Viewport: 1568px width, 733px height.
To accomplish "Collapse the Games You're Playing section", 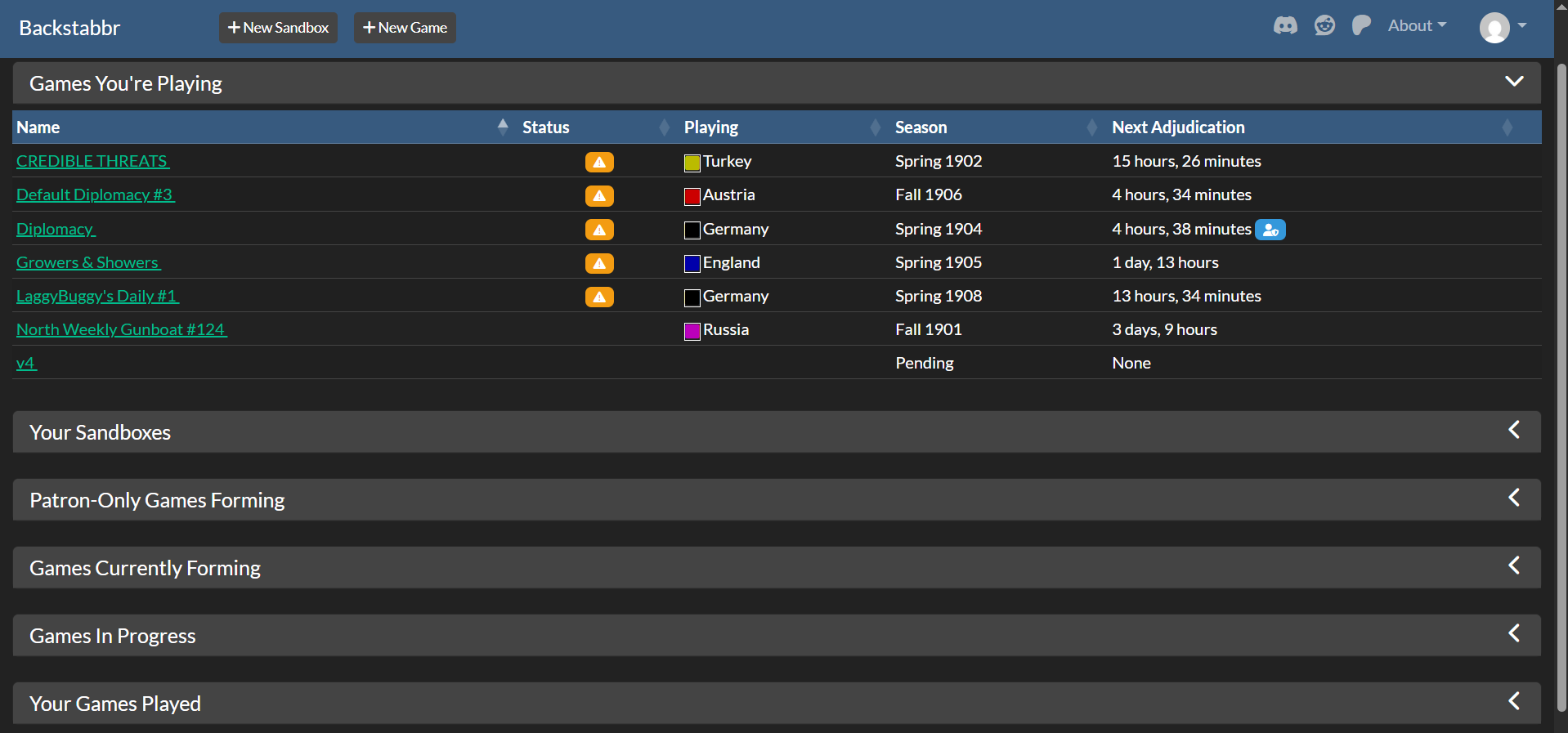I will [x=1514, y=82].
